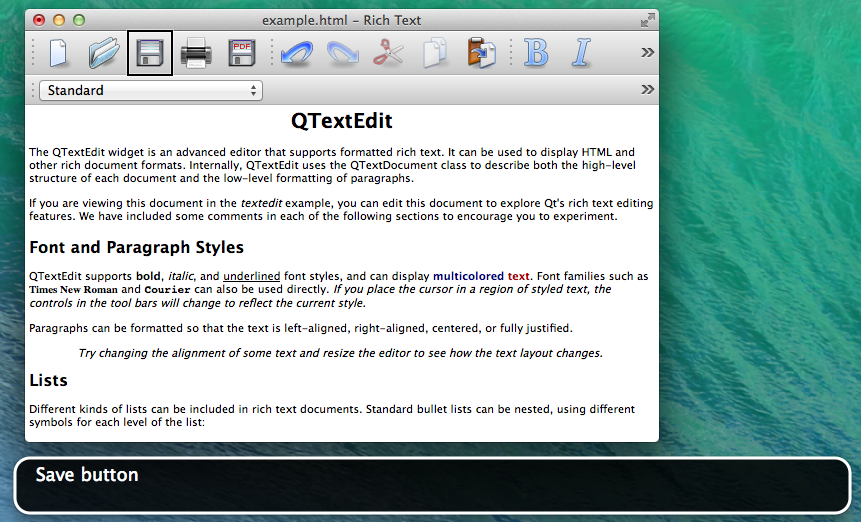Click the fullscreen arrows in title bar
Image resolution: width=861 pixels, height=522 pixels.
(x=647, y=19)
